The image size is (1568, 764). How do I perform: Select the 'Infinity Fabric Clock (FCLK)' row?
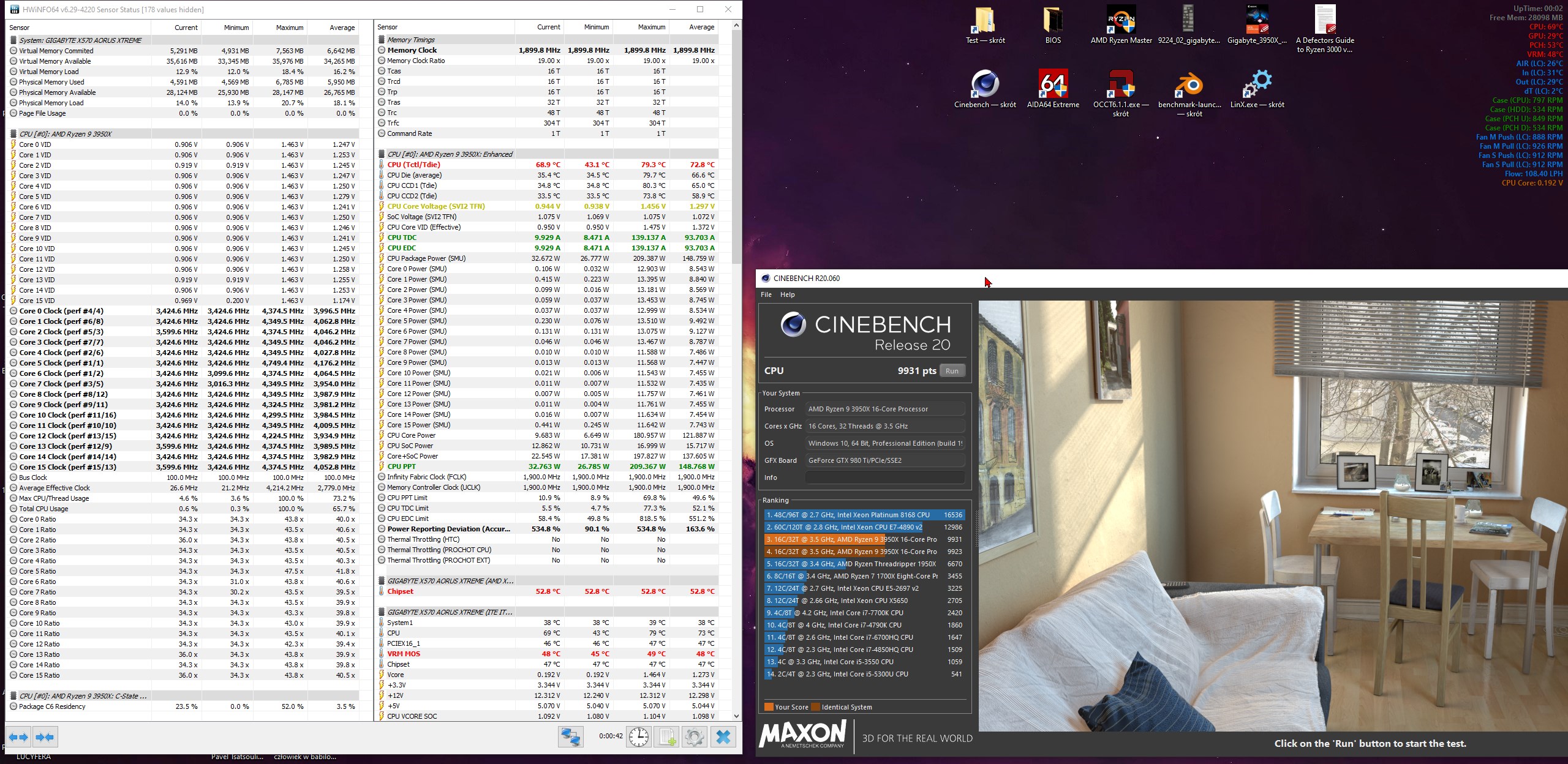coord(547,477)
